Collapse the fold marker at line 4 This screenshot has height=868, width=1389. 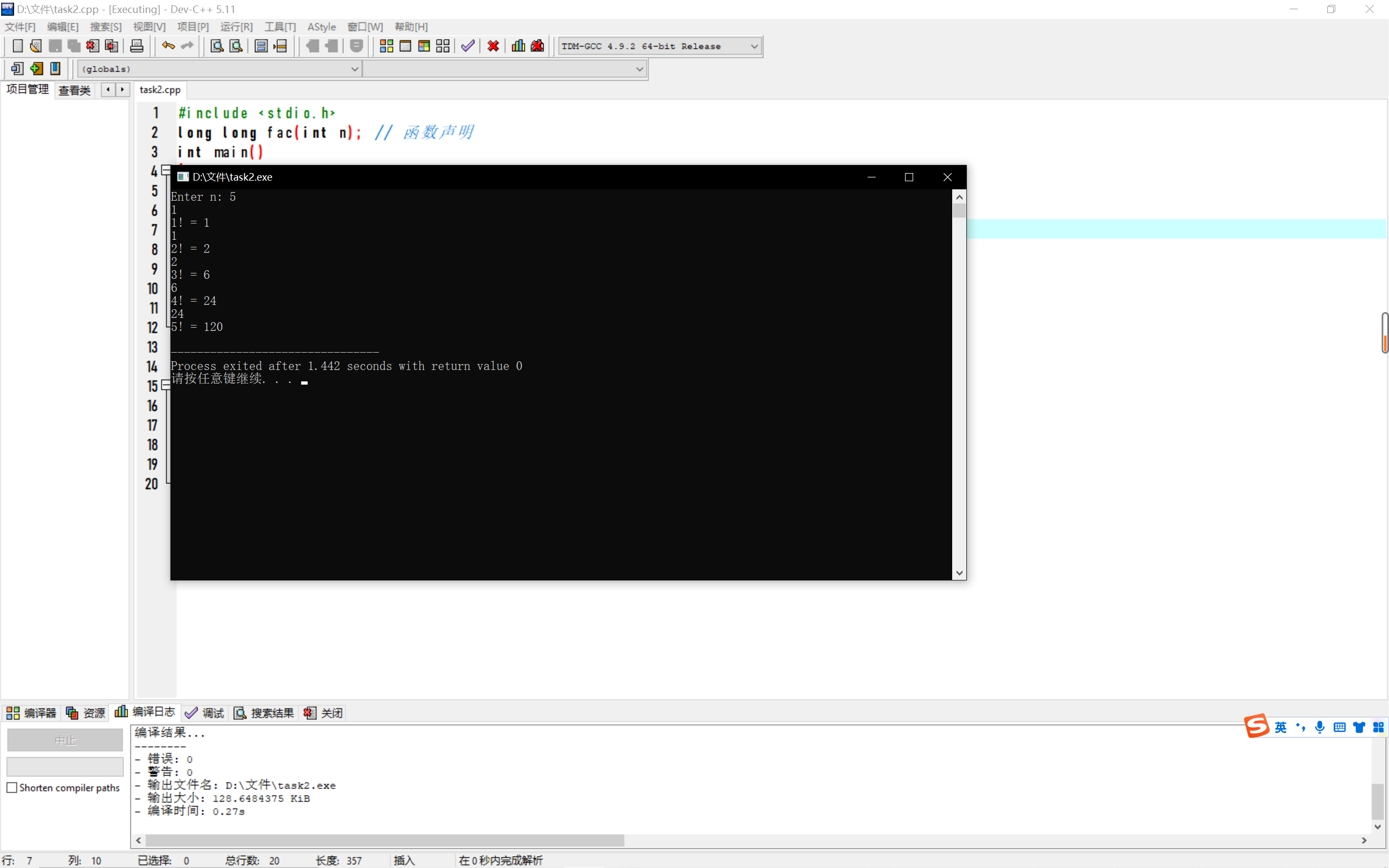click(x=166, y=170)
